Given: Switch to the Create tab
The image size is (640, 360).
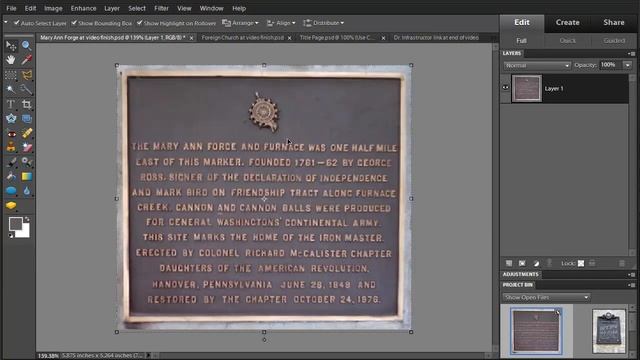Looking at the screenshot, I should click(x=567, y=23).
